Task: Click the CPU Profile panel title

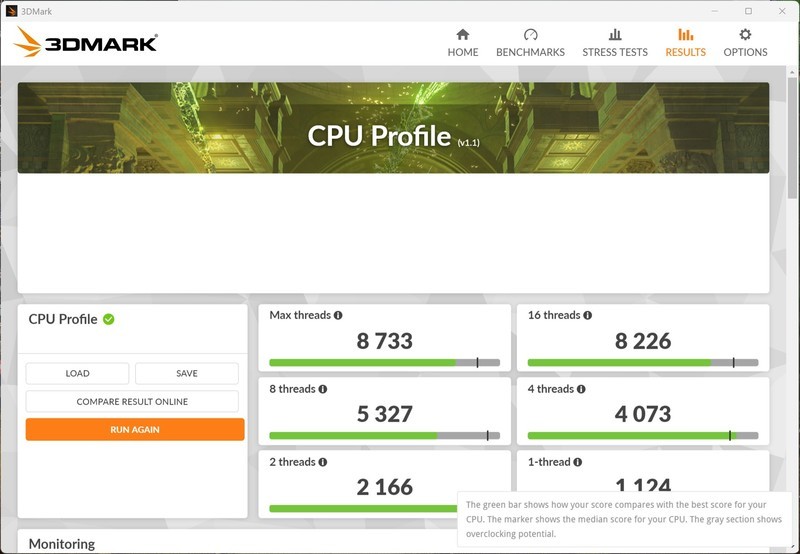Action: (x=63, y=319)
